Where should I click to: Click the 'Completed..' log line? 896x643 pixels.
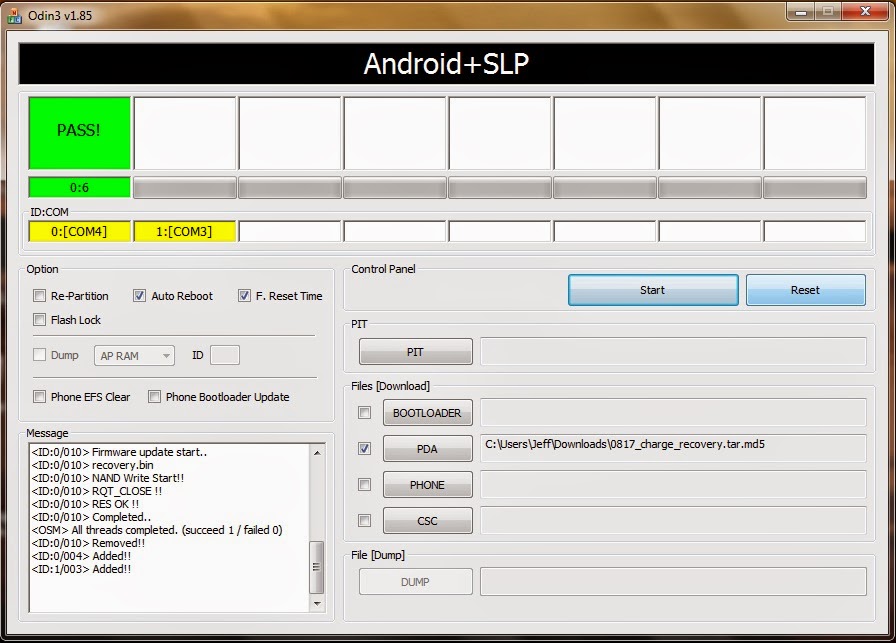pyautogui.click(x=91, y=517)
